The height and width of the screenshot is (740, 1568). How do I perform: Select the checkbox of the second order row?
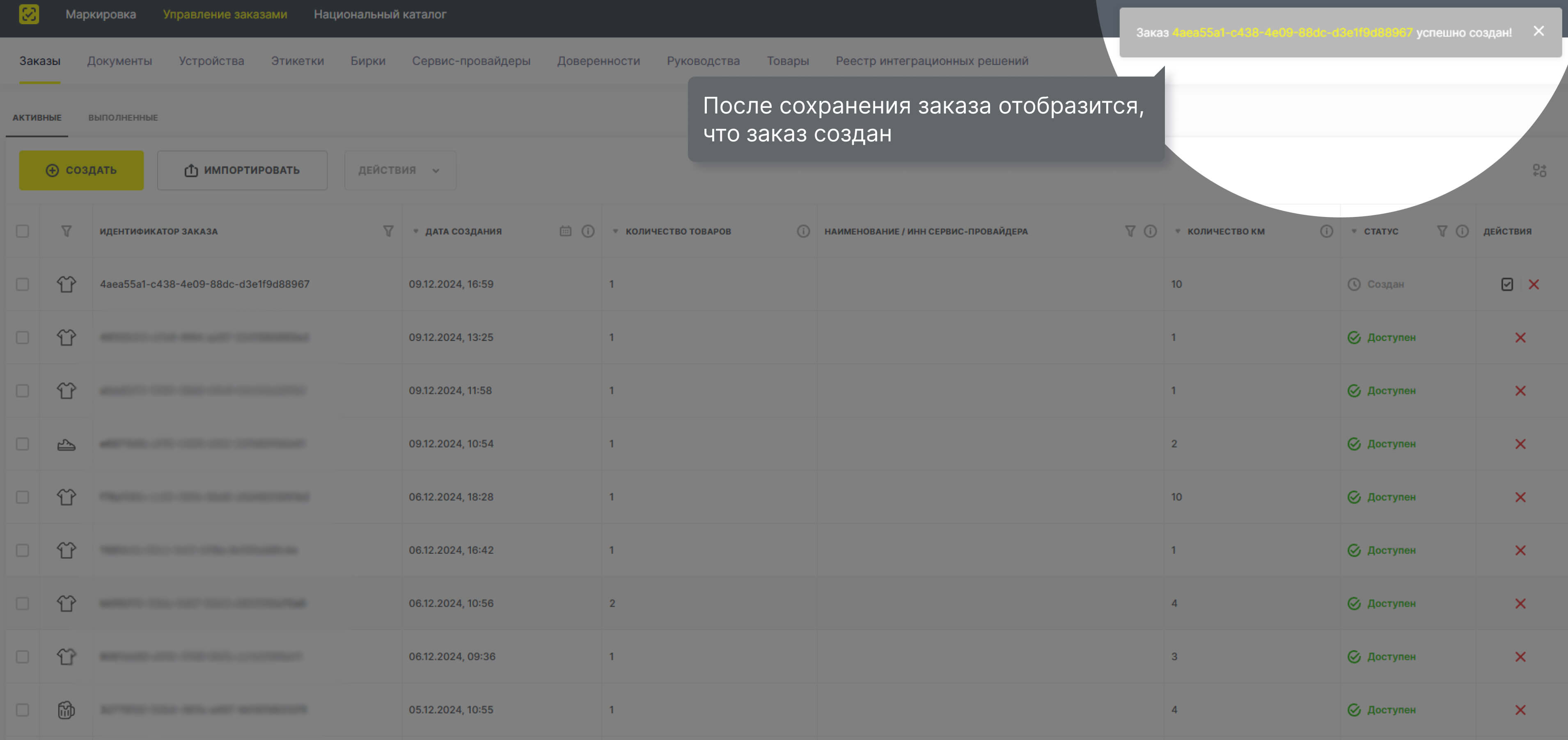click(23, 337)
